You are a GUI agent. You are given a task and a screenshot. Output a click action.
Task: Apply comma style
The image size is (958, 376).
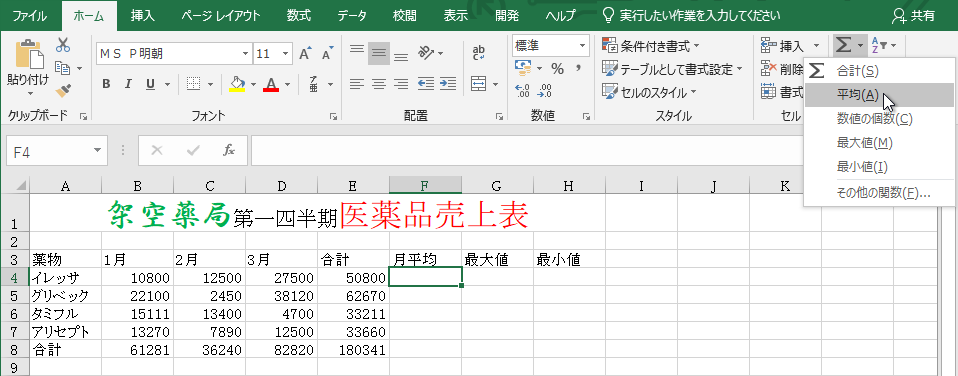(x=577, y=68)
